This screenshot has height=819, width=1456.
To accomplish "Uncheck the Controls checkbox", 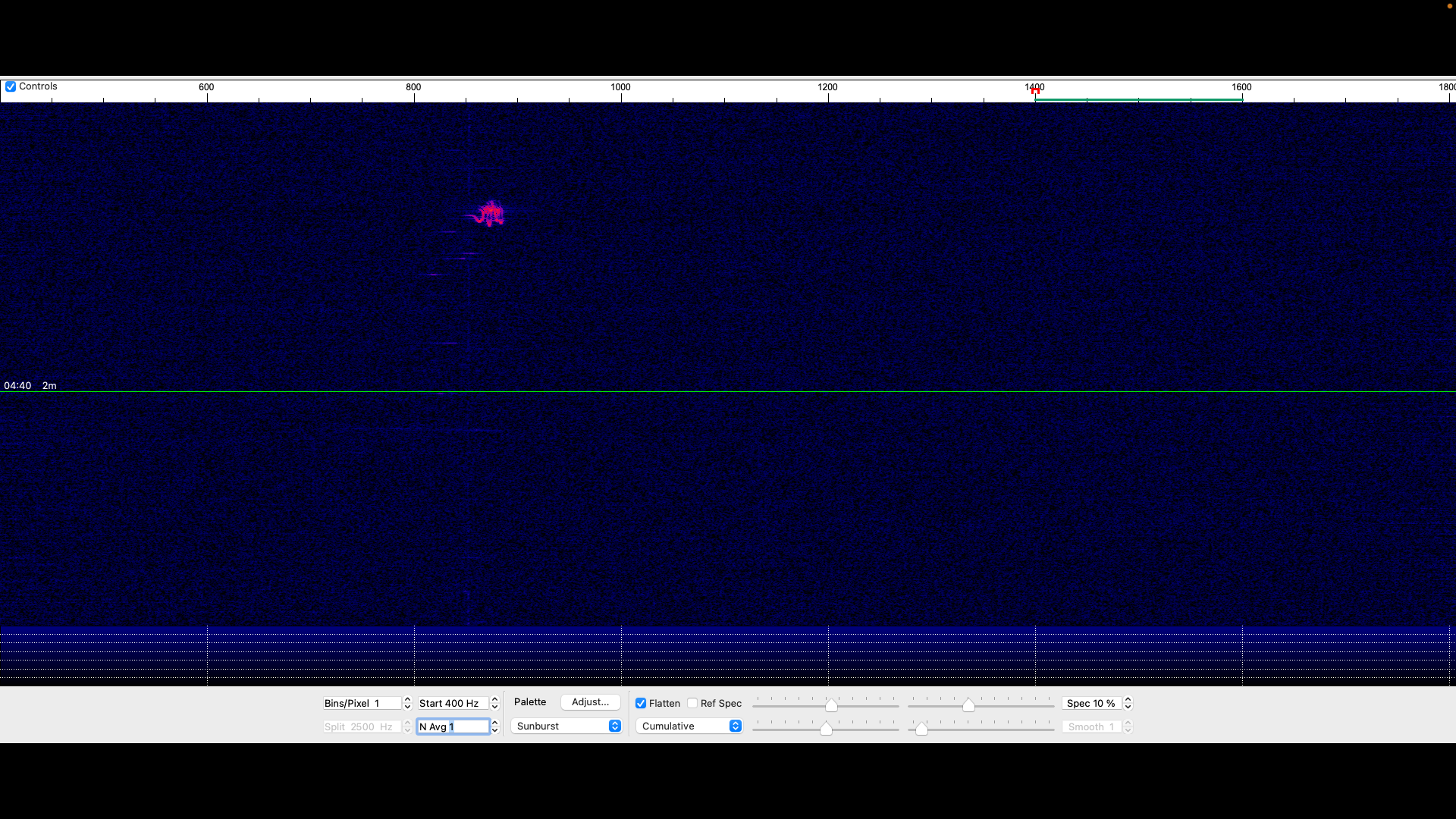I will (11, 86).
